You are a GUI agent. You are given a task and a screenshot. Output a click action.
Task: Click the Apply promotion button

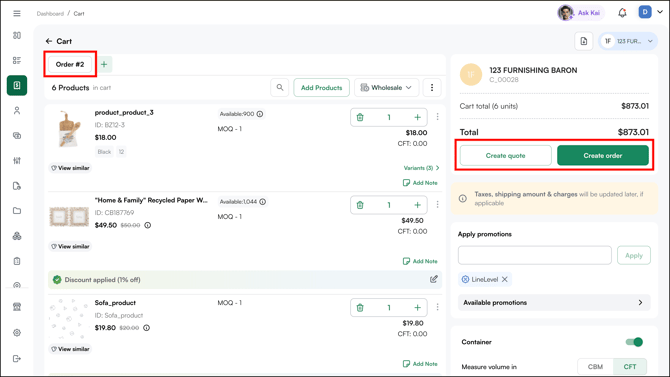tap(634, 256)
